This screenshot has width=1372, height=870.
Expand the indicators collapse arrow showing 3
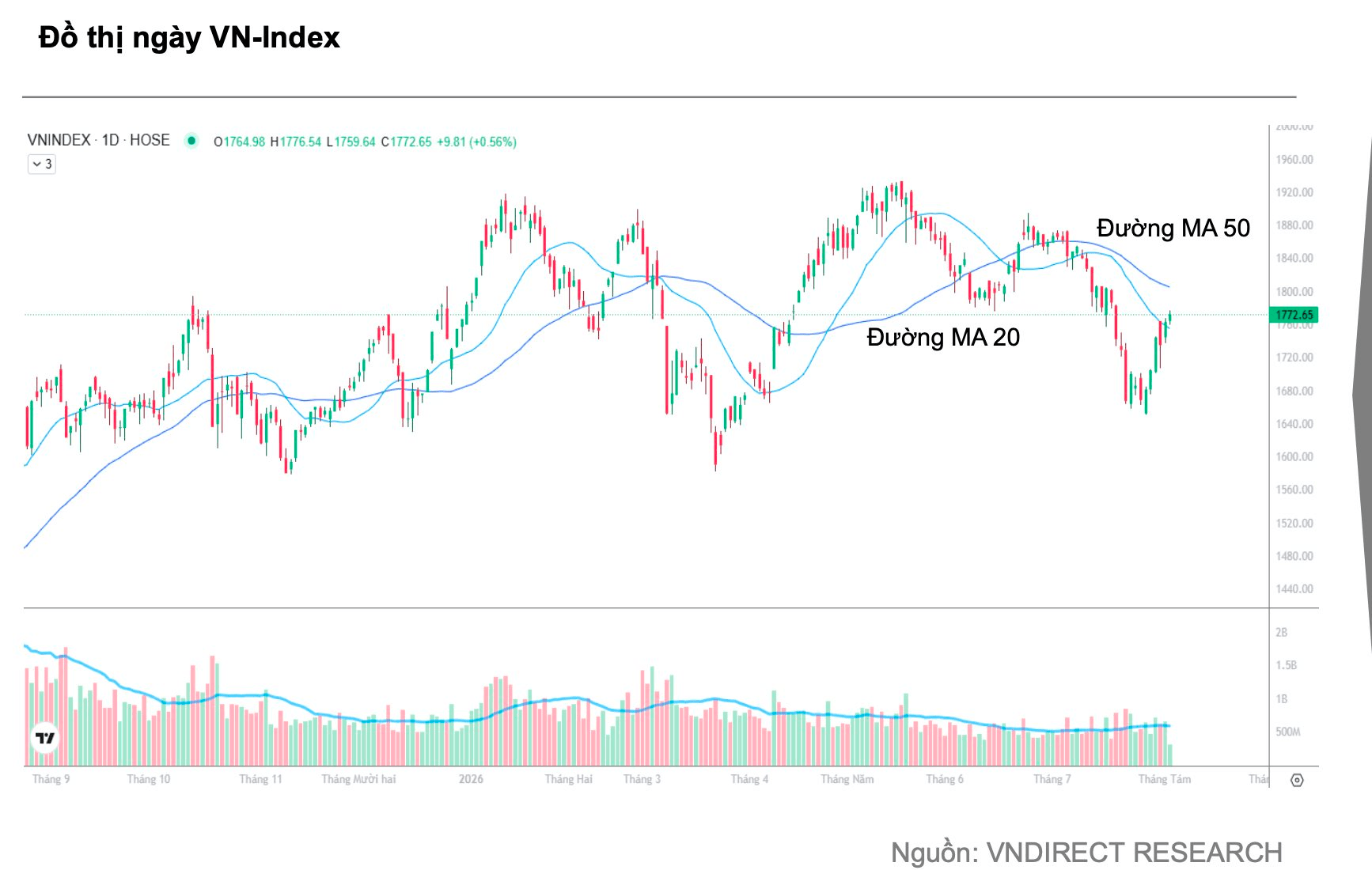[42, 164]
